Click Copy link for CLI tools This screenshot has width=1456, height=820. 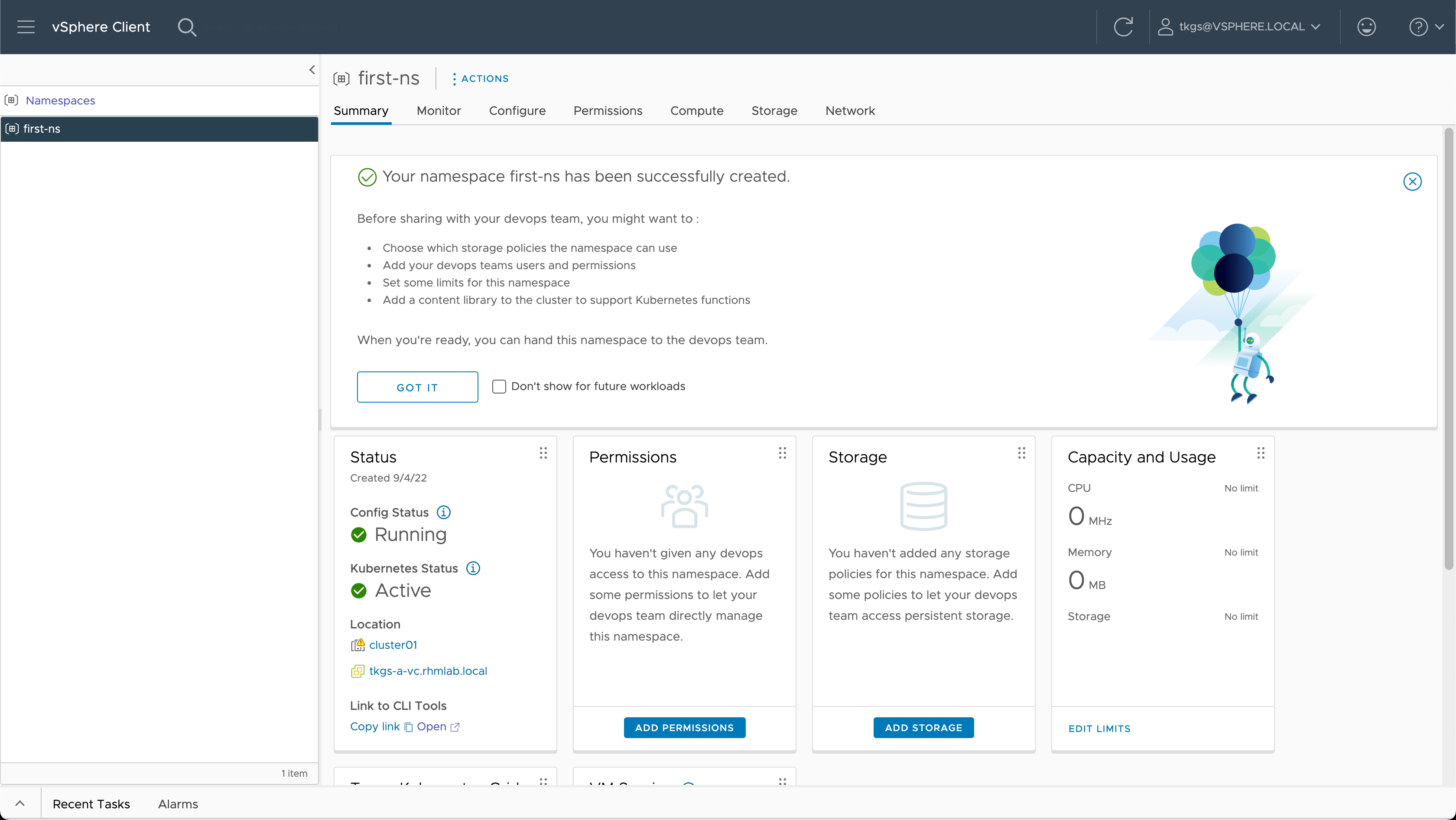coord(381,727)
